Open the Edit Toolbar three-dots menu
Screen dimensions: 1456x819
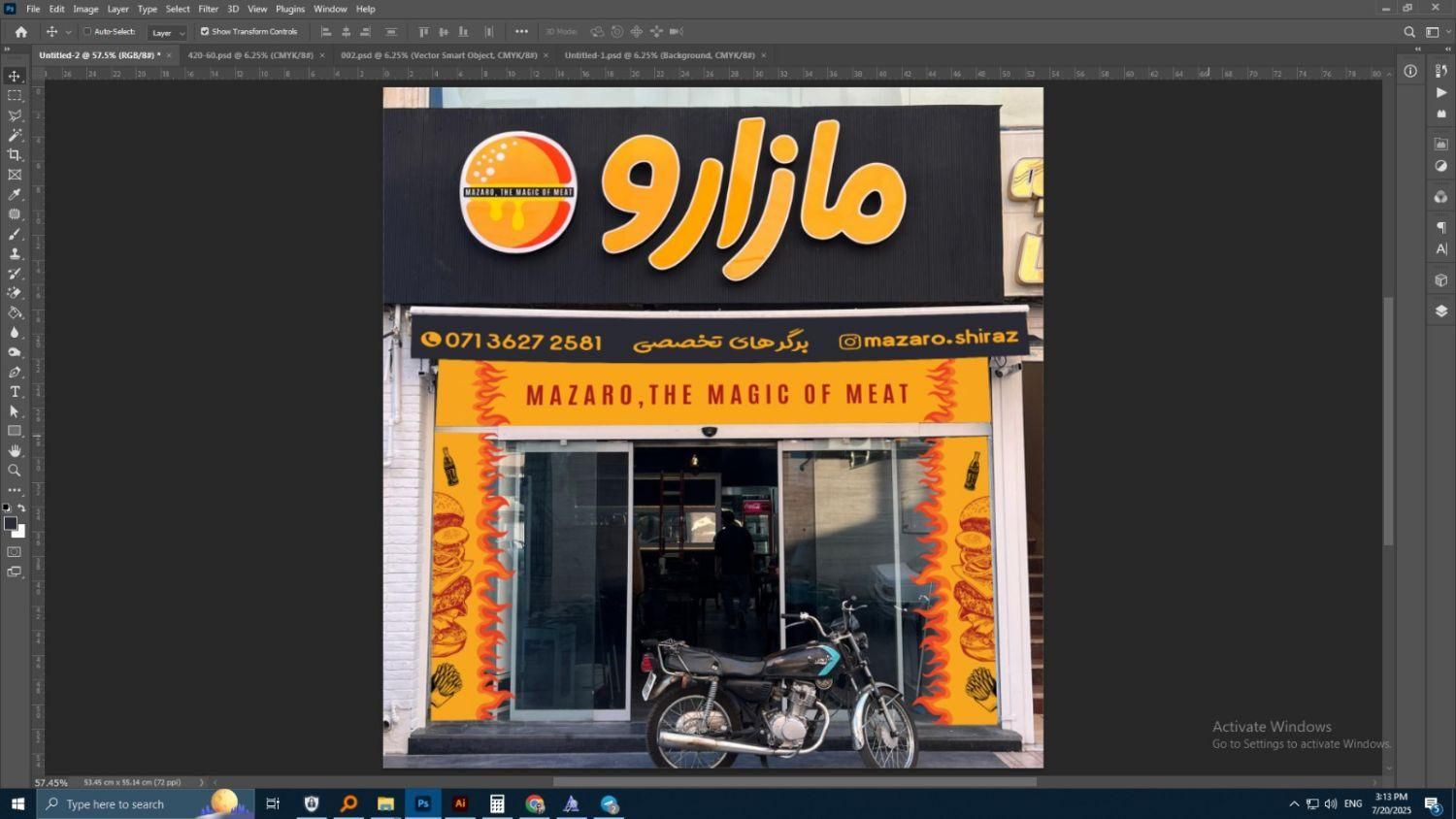15,490
